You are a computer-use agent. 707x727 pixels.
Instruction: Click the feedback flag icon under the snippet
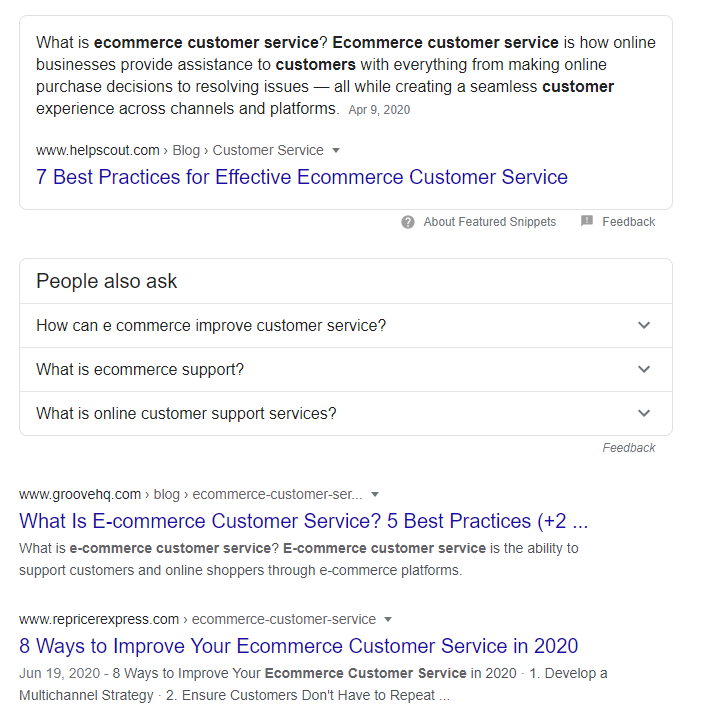(x=586, y=221)
